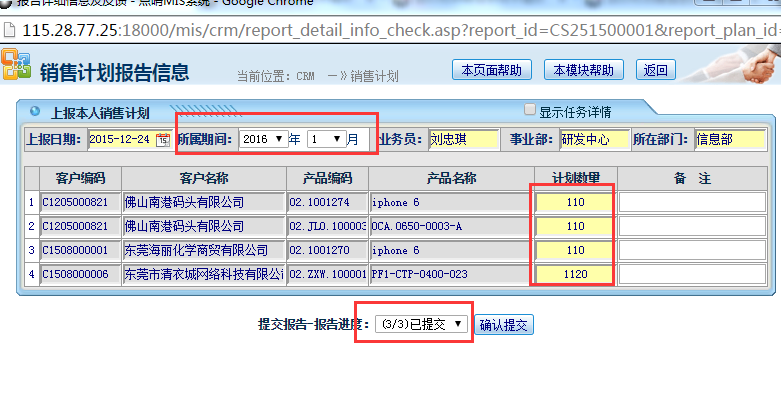Viewport: 781px width, 403px height.
Task: Open the year dropdown showing 2016
Action: pyautogui.click(x=264, y=139)
